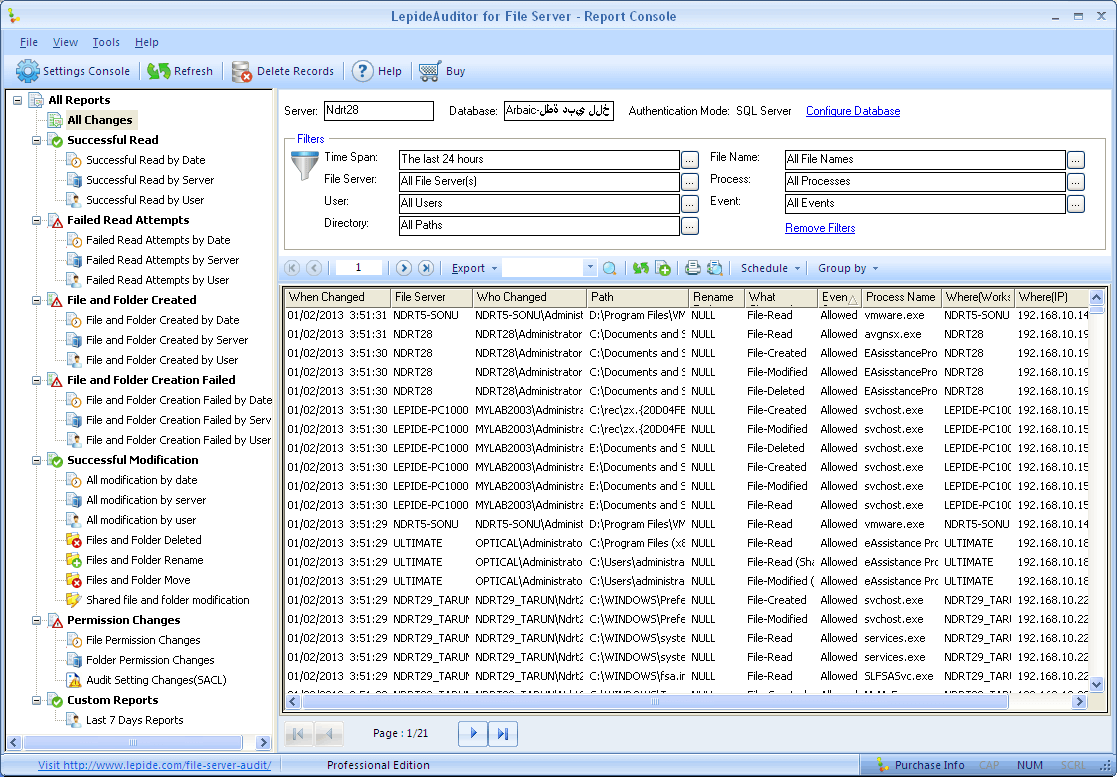Collapse the Successful Read node

pyautogui.click(x=36, y=140)
